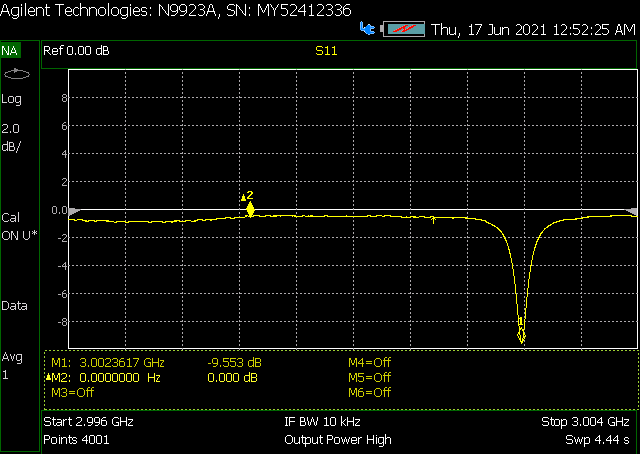Toggle the Cal ON U* status
The image size is (640, 454).
[19, 226]
